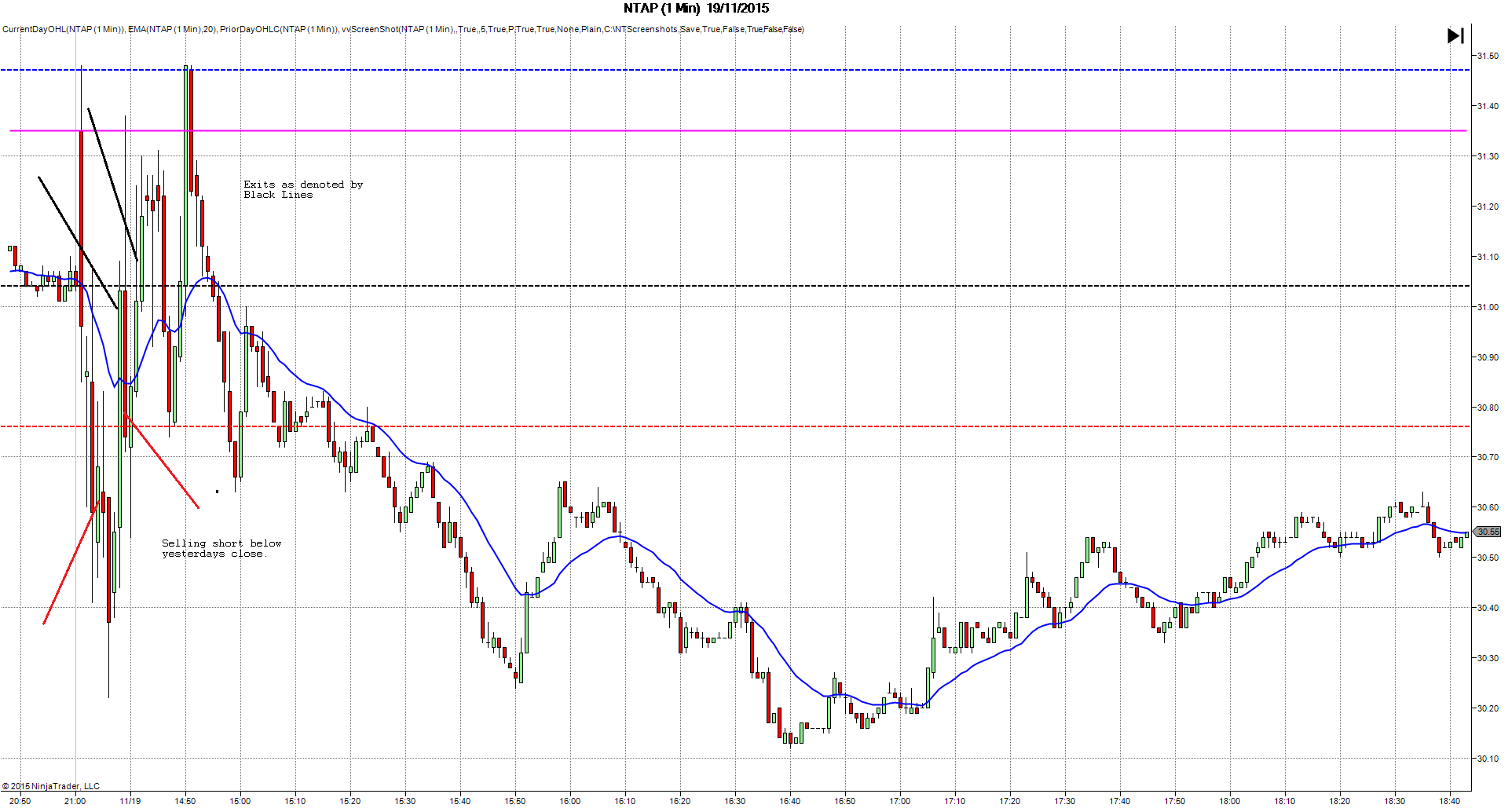Select the red dashed horizontal line
Viewport: 1508px width, 812px height.
[x=735, y=426]
